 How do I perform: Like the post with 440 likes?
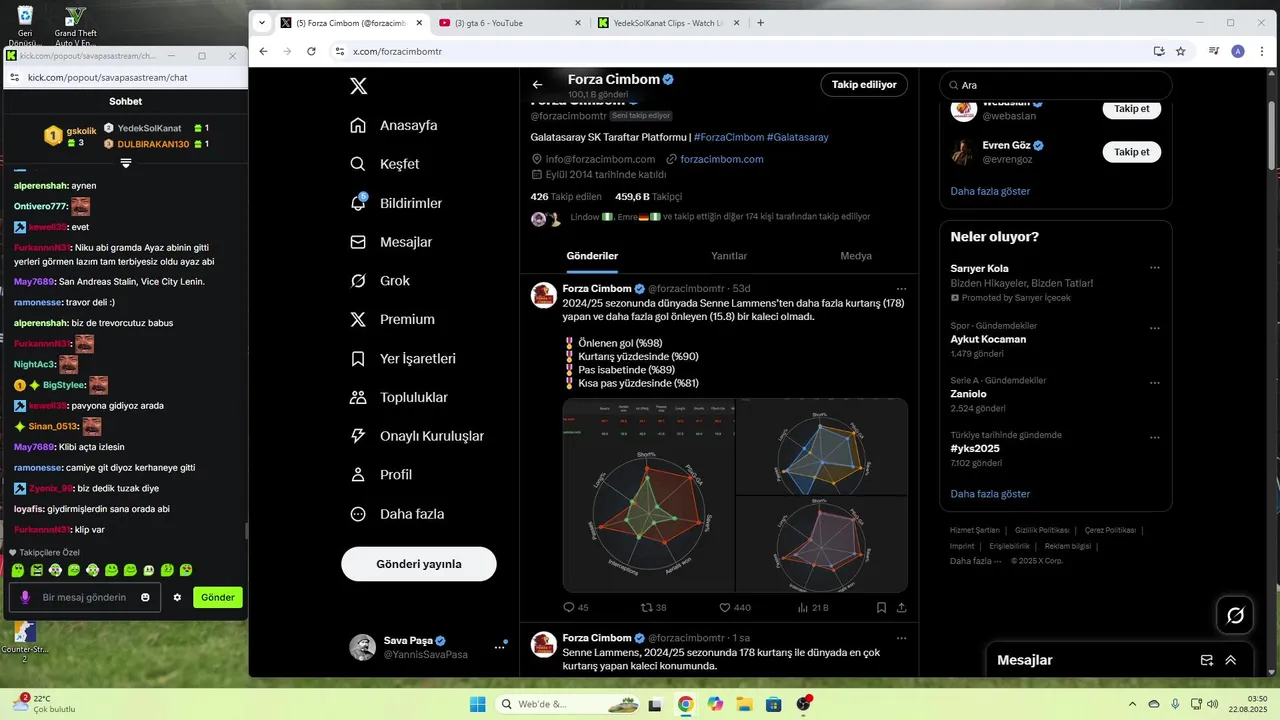pyautogui.click(x=735, y=607)
